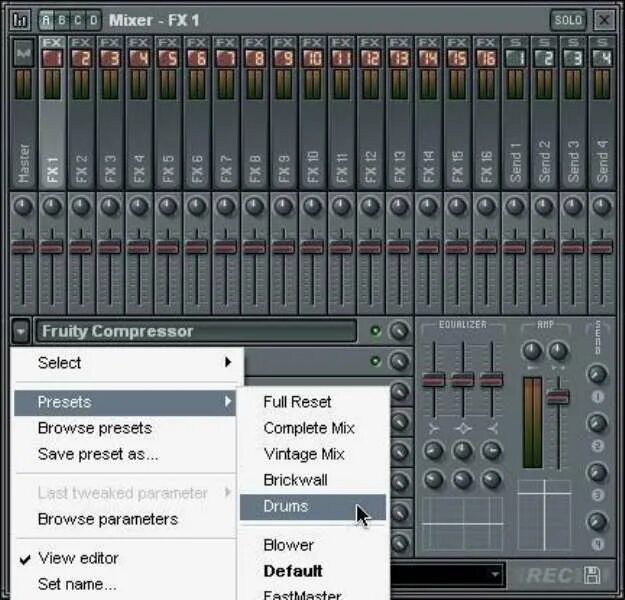Select mixer layout D button
This screenshot has width=625, height=600.
[x=93, y=20]
